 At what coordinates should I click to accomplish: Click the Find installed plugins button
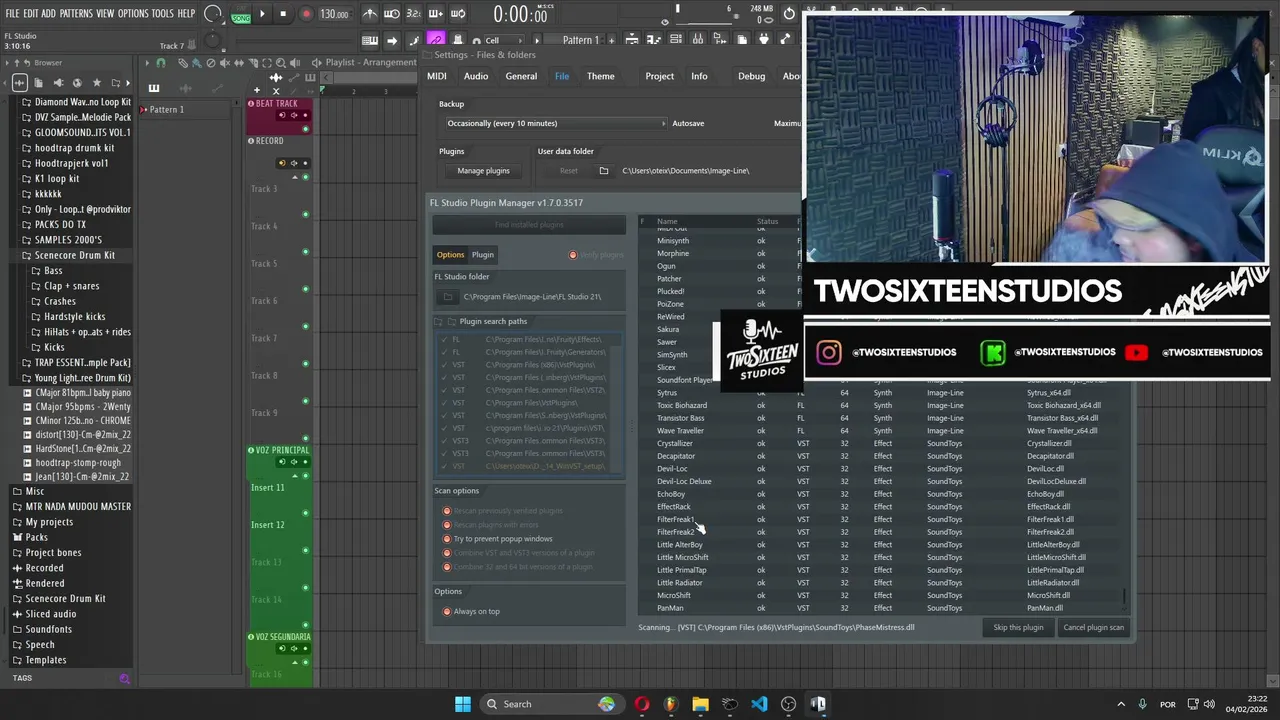click(529, 225)
